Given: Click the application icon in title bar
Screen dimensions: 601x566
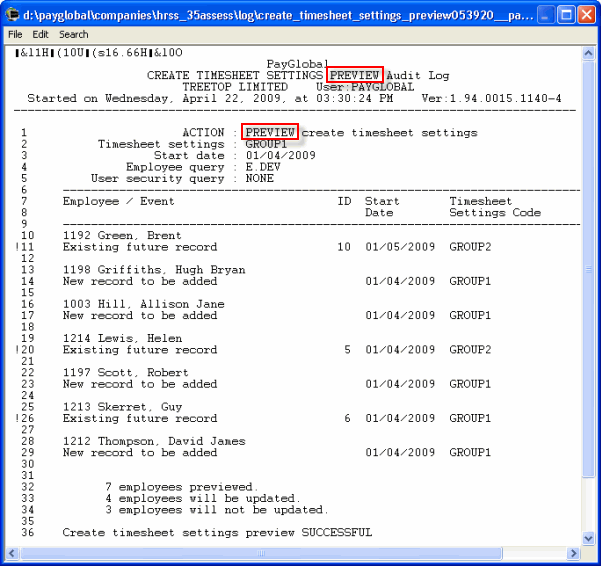Looking at the screenshot, I should [x=12, y=15].
